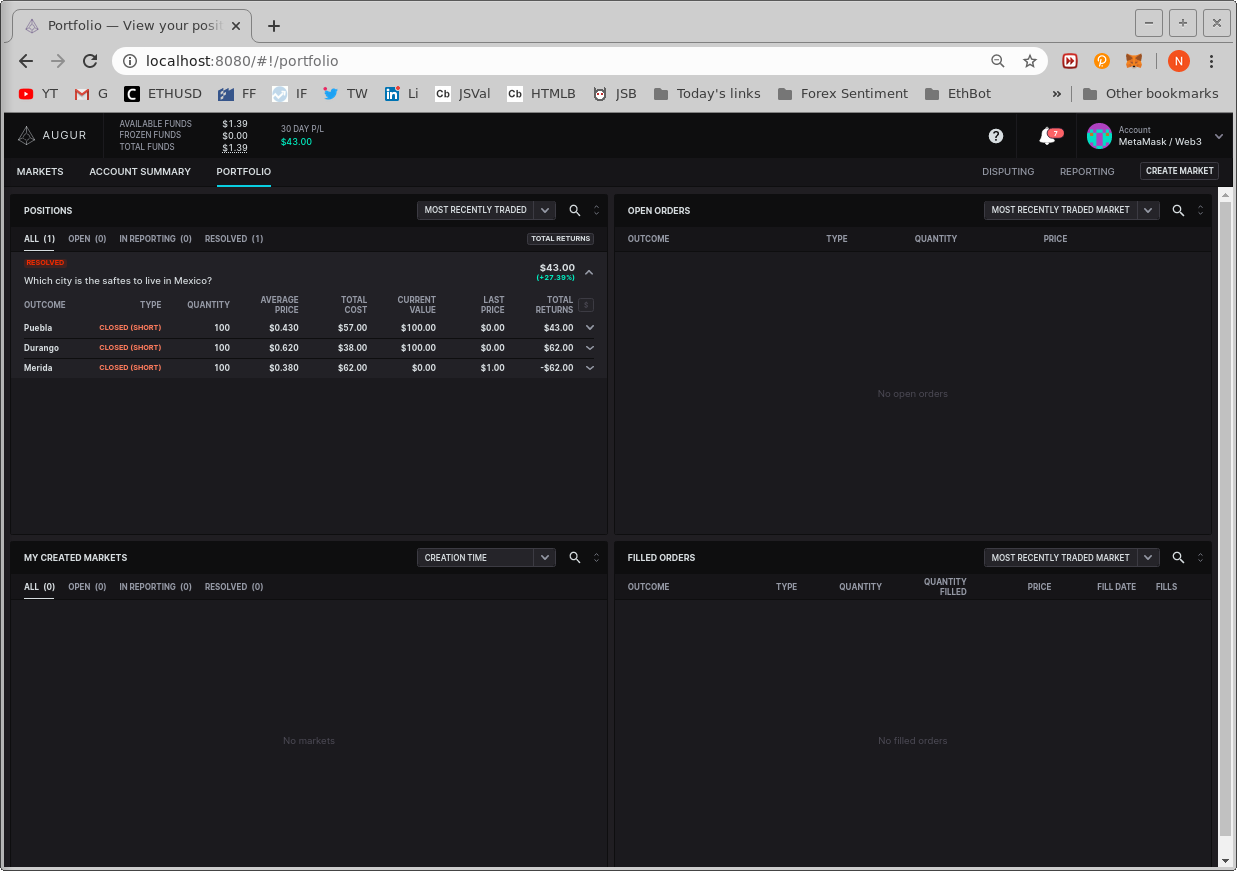This screenshot has height=871, width=1237.
Task: Click the Augur logo in the top bar
Action: pos(53,135)
